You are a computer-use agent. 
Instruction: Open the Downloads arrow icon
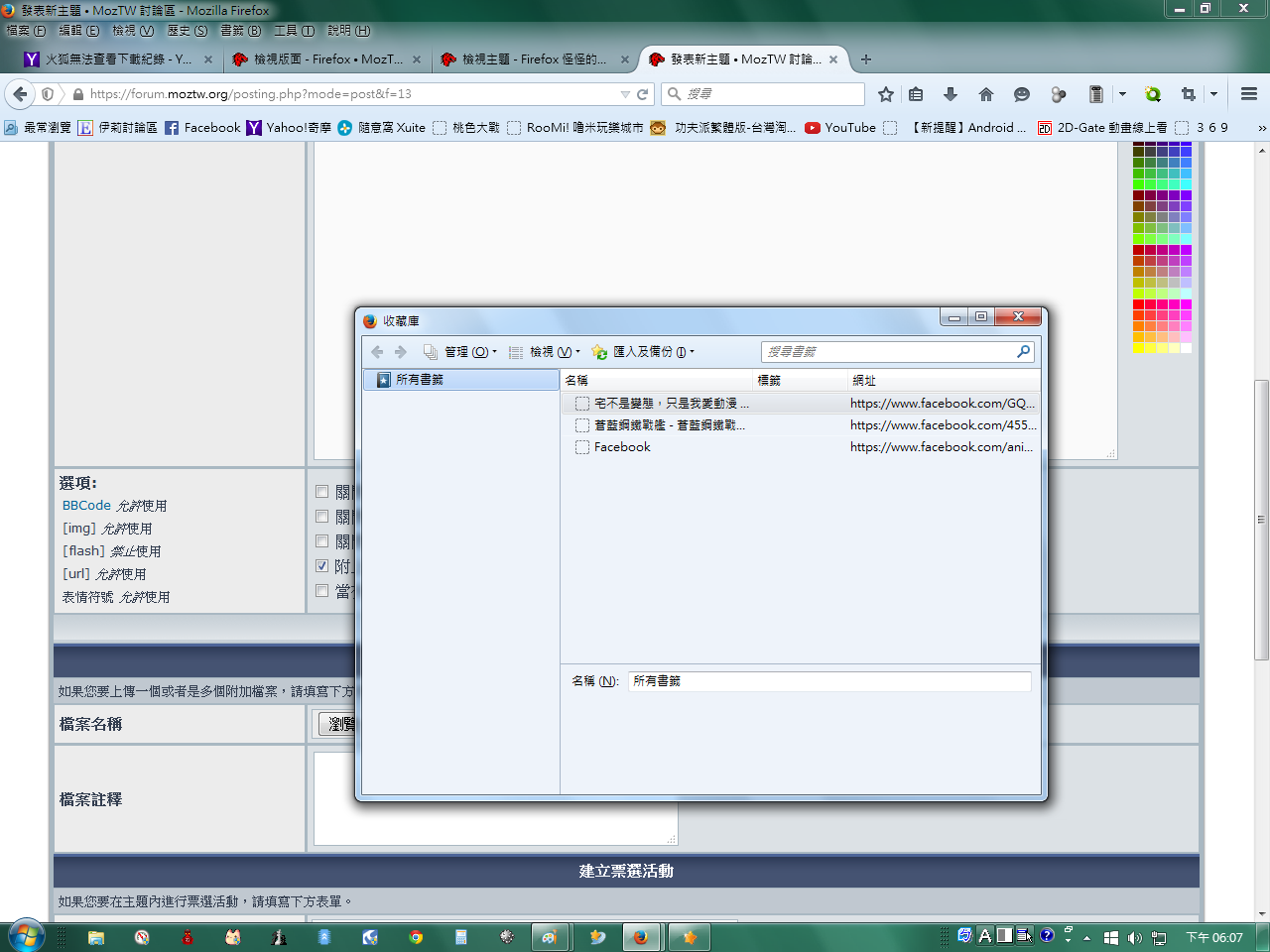pos(950,94)
